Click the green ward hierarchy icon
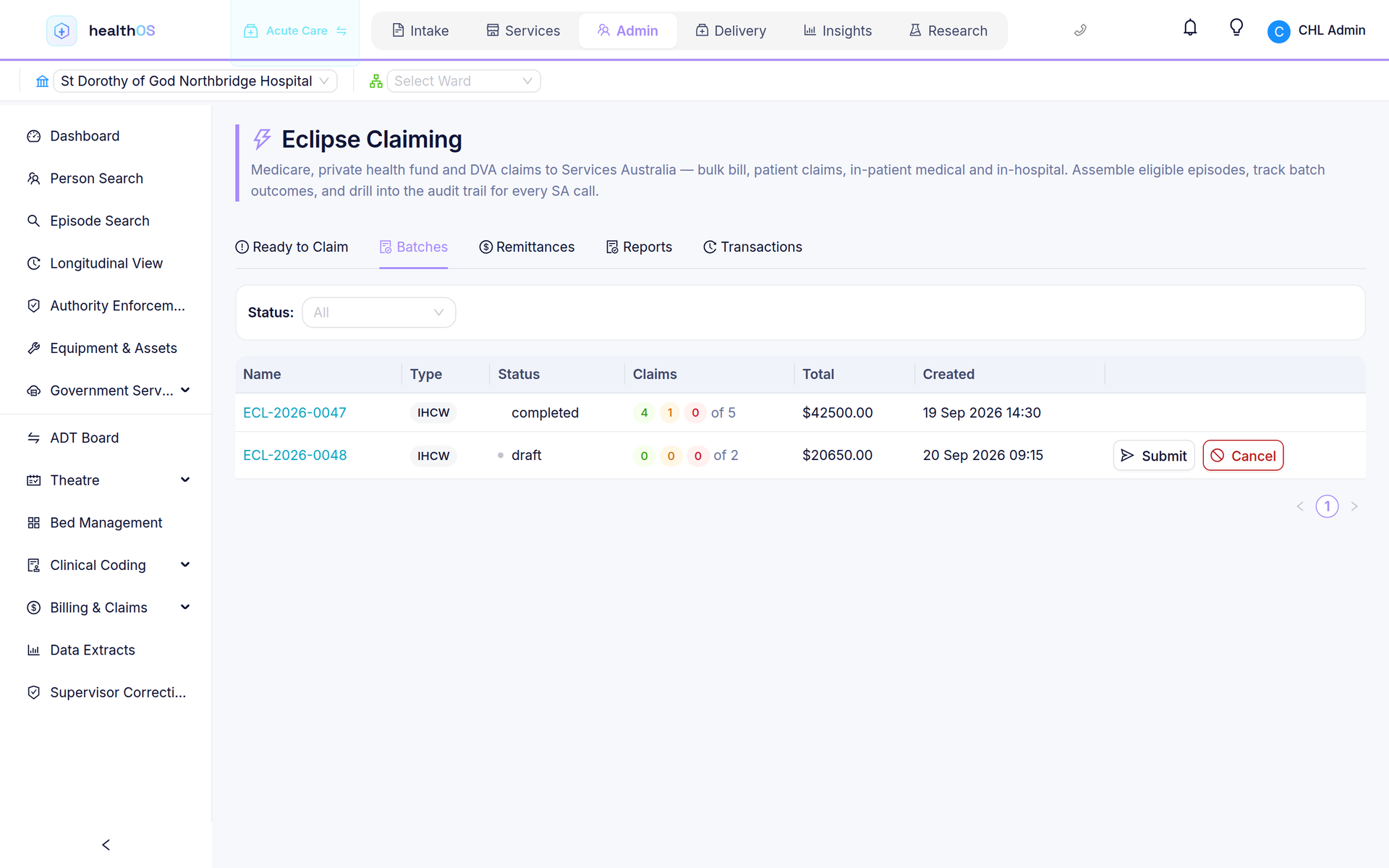Image resolution: width=1389 pixels, height=868 pixels. point(375,81)
